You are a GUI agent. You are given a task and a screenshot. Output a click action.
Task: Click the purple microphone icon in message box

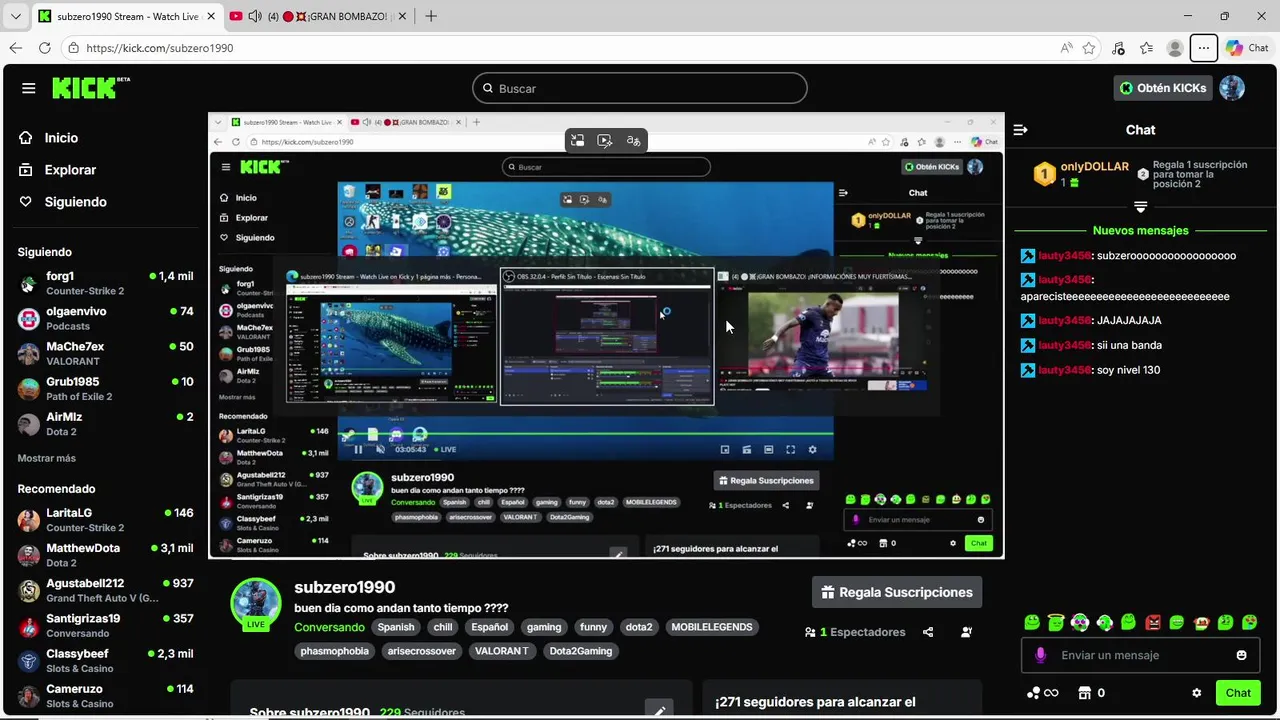[x=1040, y=655]
